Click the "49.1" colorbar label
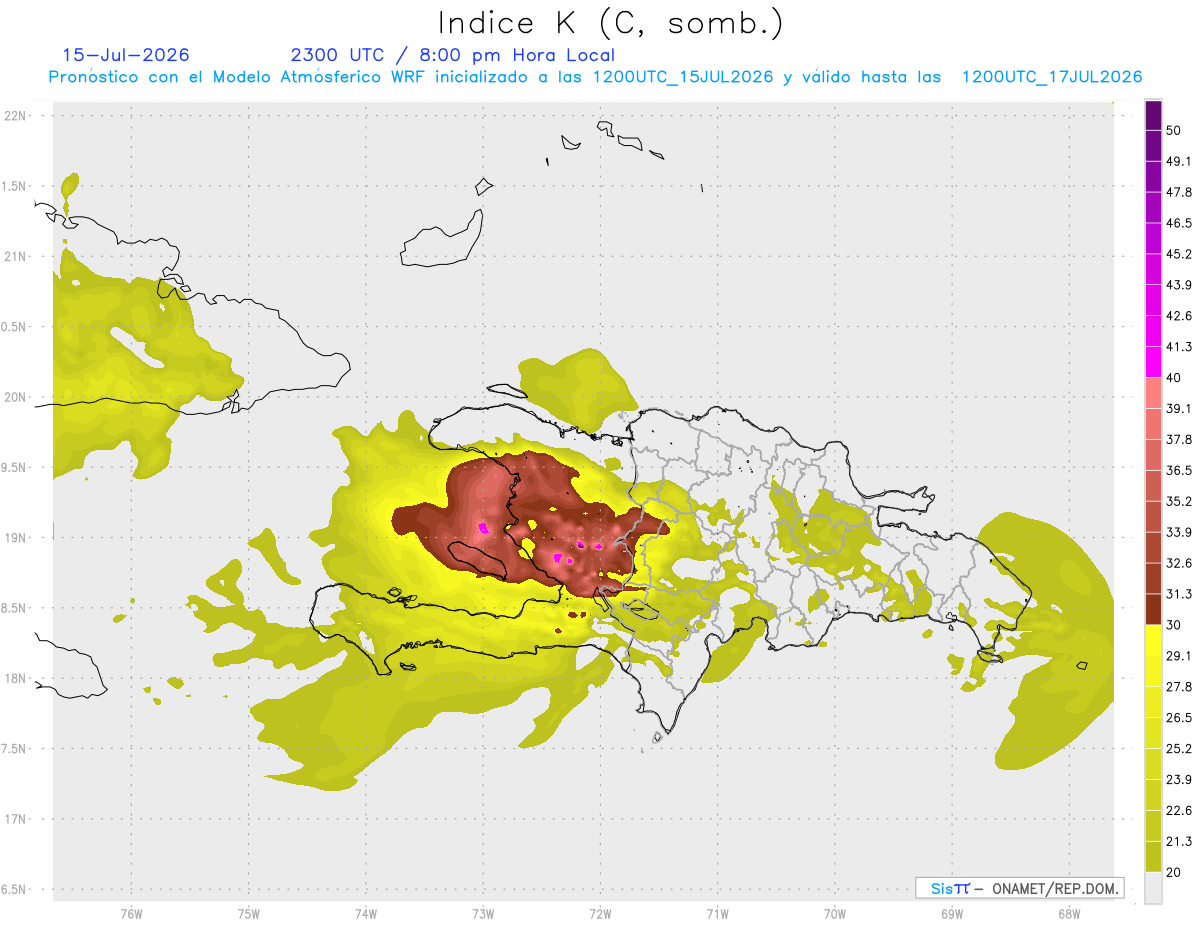 (1179, 162)
